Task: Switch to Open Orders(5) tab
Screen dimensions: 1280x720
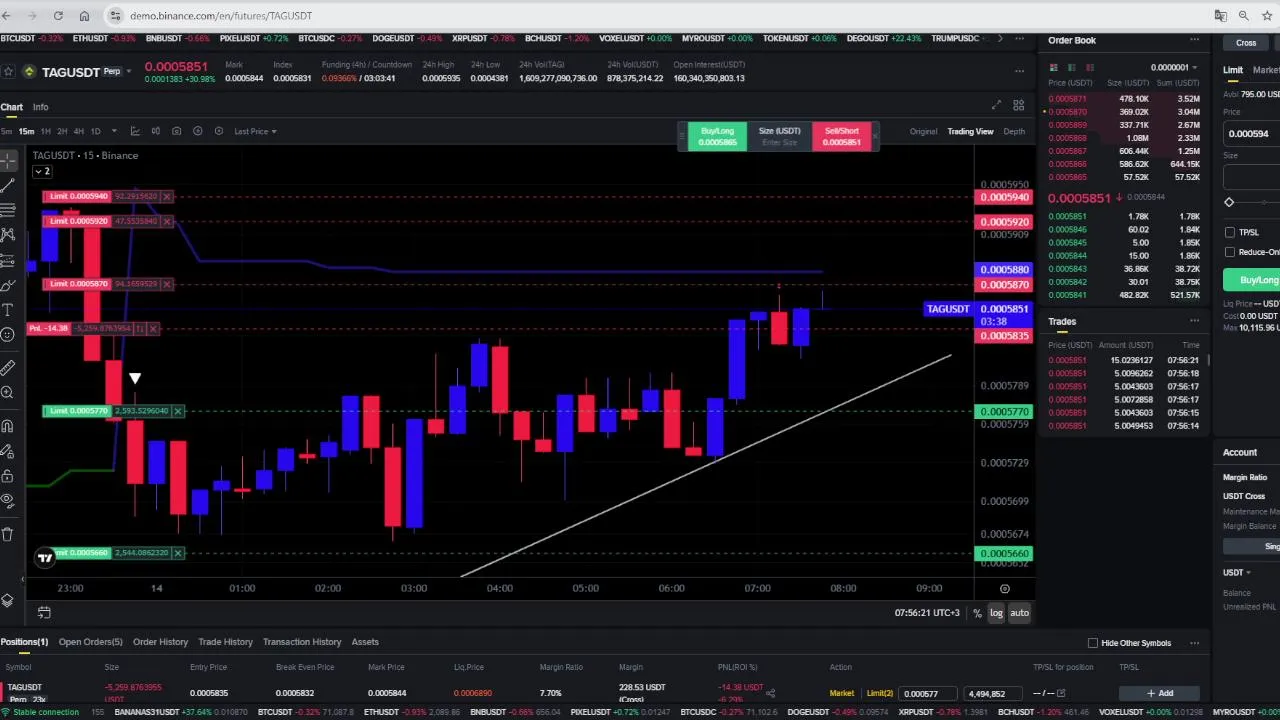Action: [x=90, y=642]
